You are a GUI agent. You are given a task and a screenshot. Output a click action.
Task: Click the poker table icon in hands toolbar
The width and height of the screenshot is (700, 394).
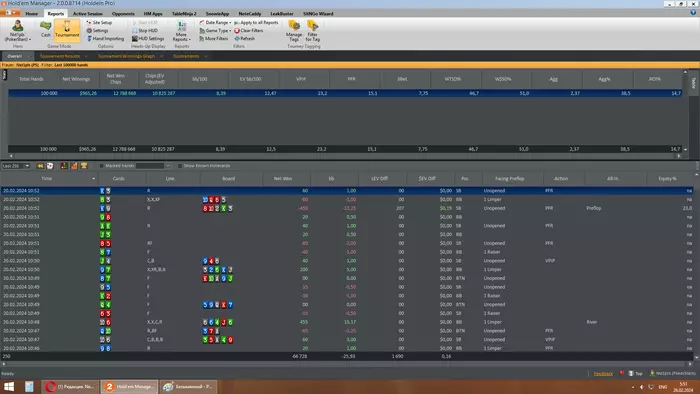click(64, 166)
